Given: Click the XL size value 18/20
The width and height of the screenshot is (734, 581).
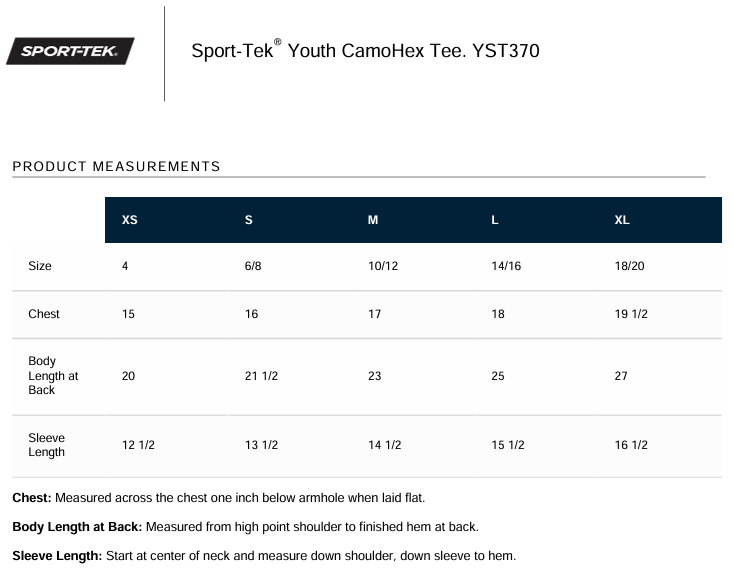Looking at the screenshot, I should coord(630,266).
